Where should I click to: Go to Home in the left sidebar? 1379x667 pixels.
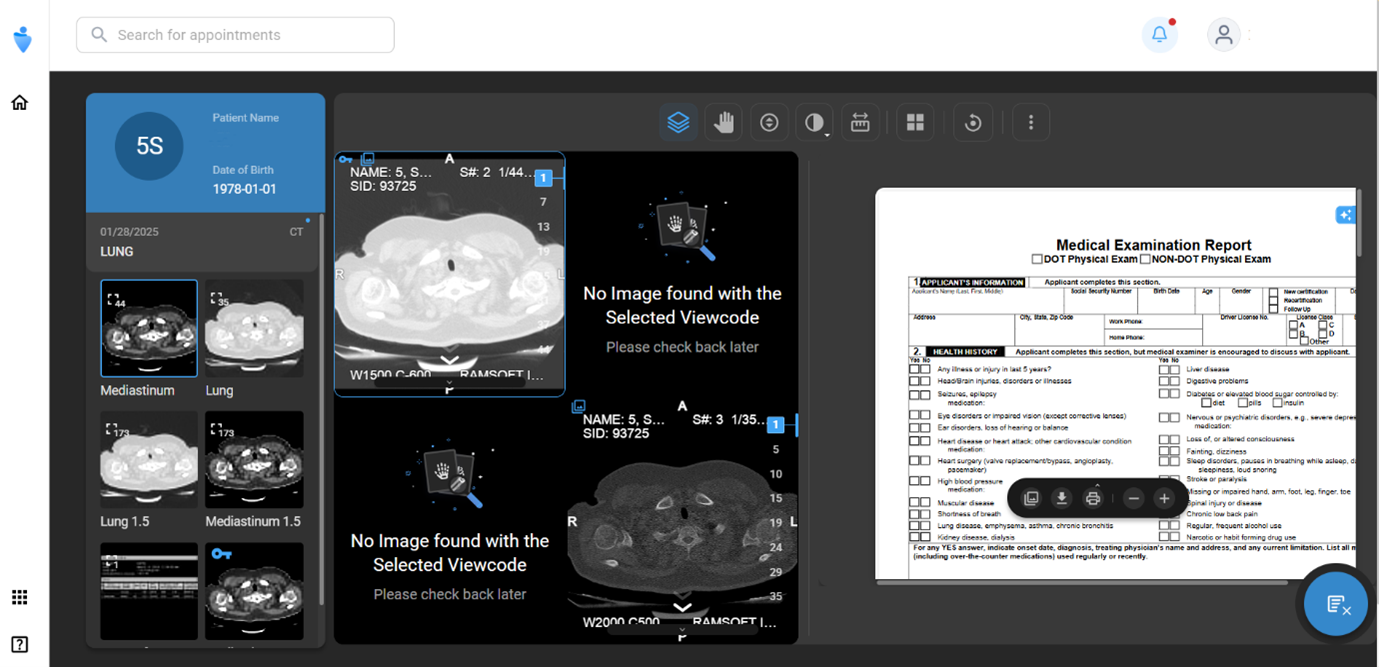pos(19,102)
